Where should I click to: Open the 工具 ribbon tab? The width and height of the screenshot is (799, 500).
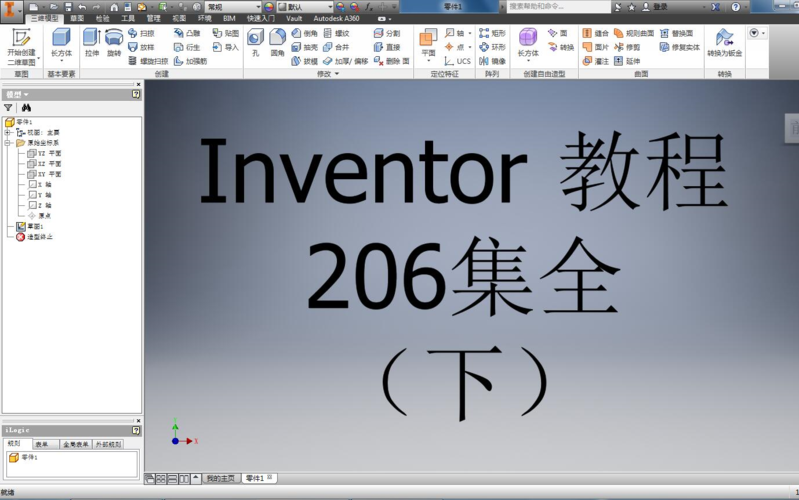[x=128, y=18]
